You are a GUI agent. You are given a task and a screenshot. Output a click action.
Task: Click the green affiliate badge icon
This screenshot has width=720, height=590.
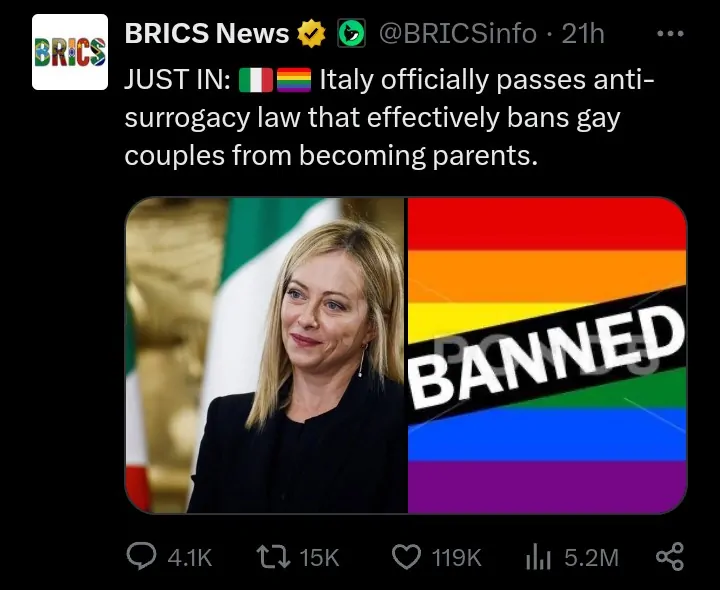tap(352, 33)
